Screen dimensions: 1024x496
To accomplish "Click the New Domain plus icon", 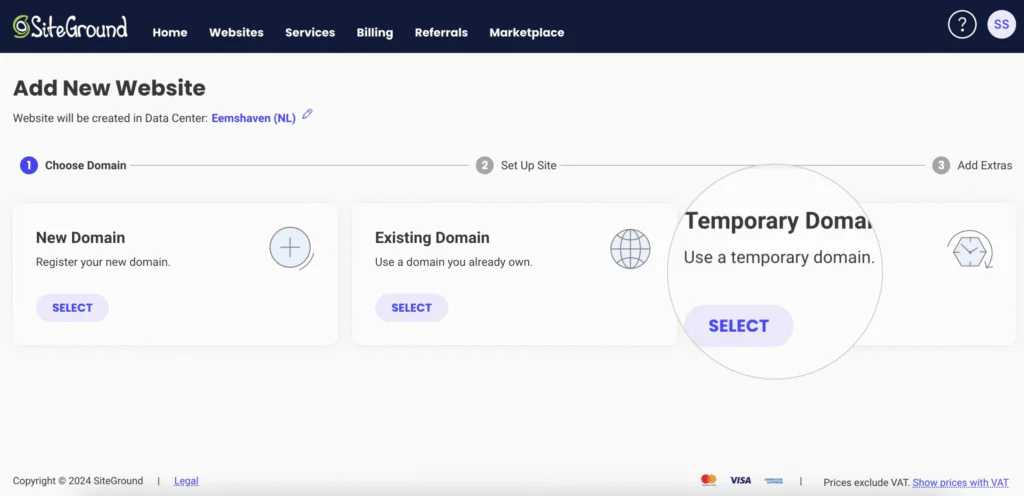I will [x=290, y=247].
